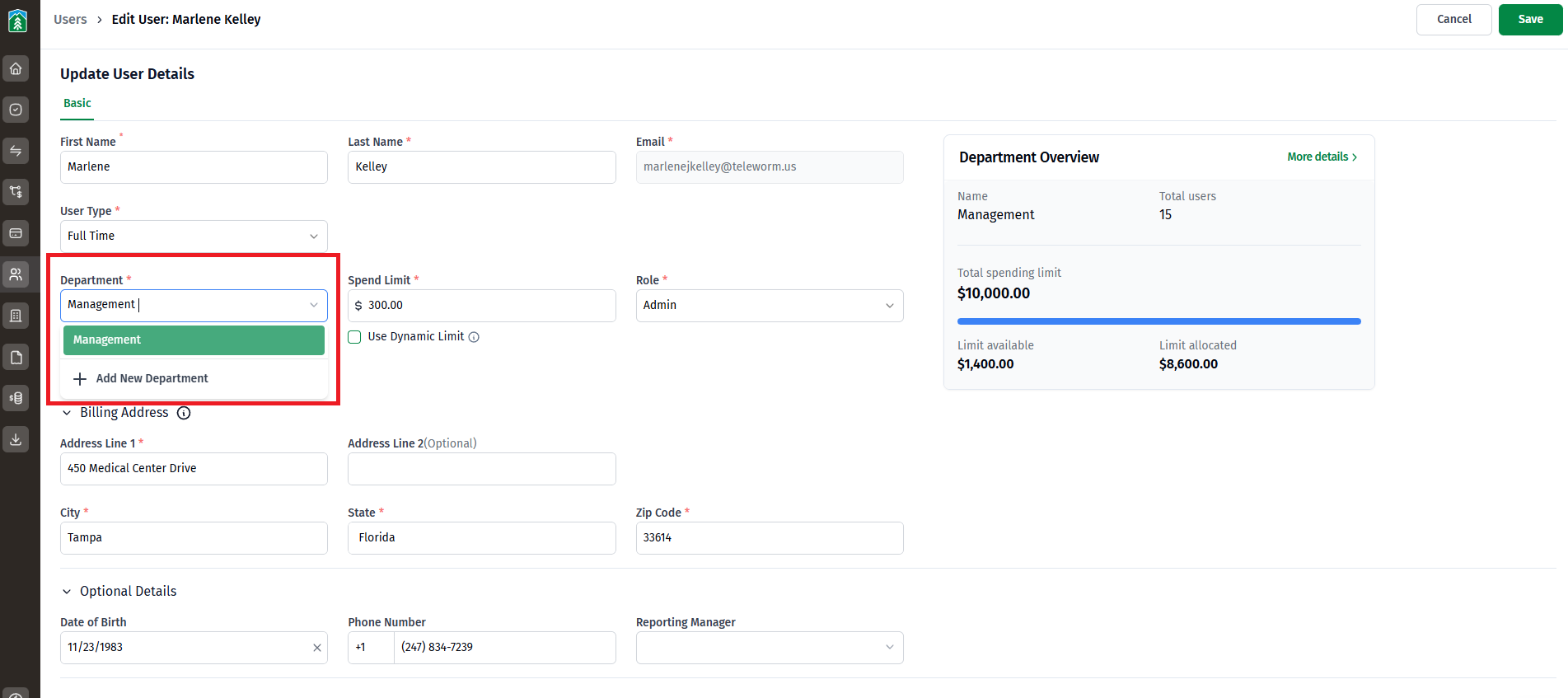
Task: Open the Home sidebar icon
Action: tap(16, 68)
